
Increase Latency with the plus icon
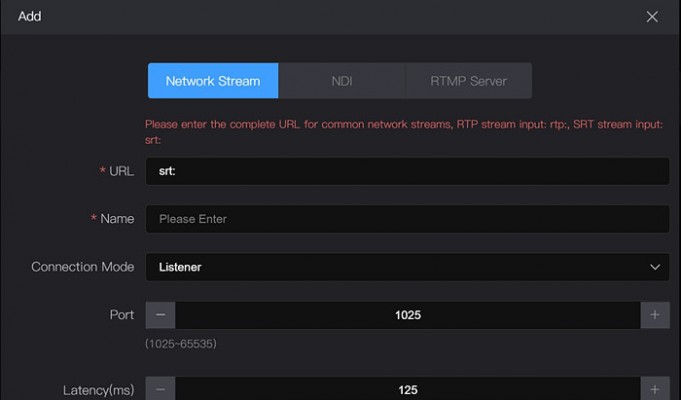(x=655, y=389)
